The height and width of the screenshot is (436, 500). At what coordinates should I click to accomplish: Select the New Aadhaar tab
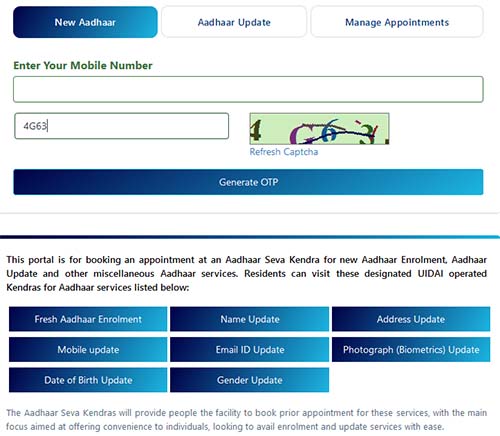(85, 22)
